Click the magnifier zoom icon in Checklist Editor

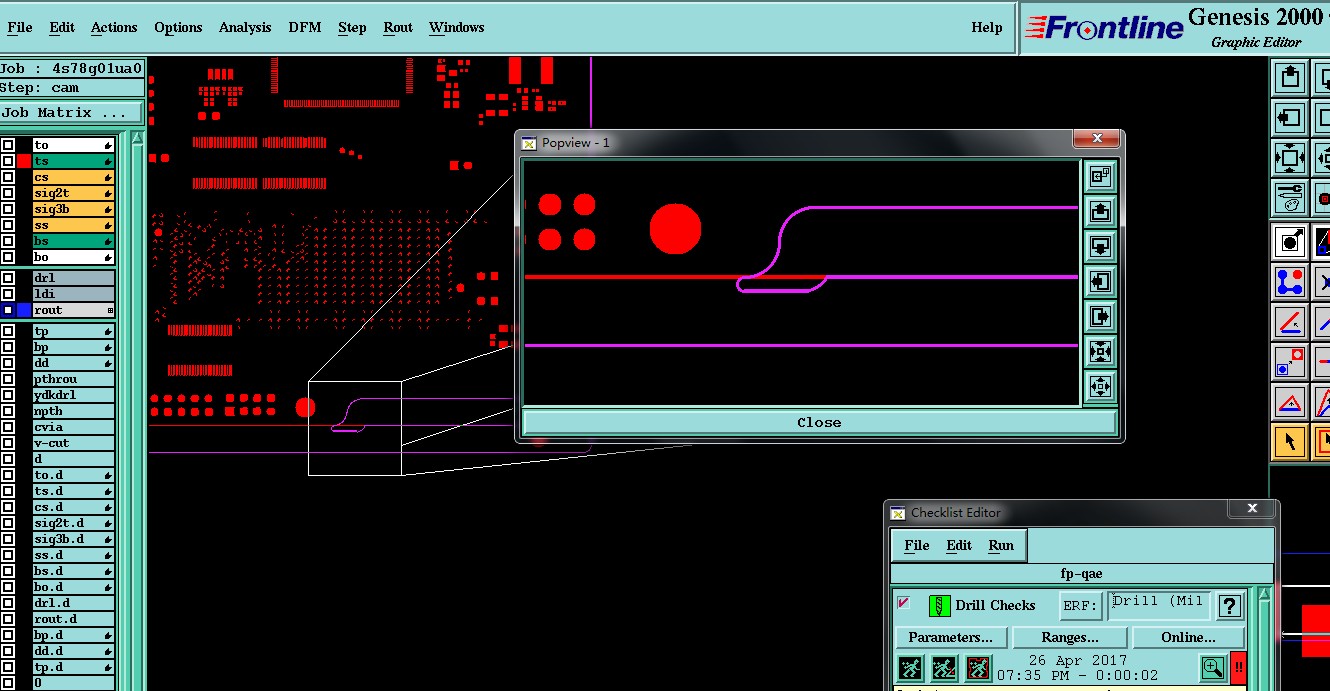(1212, 668)
